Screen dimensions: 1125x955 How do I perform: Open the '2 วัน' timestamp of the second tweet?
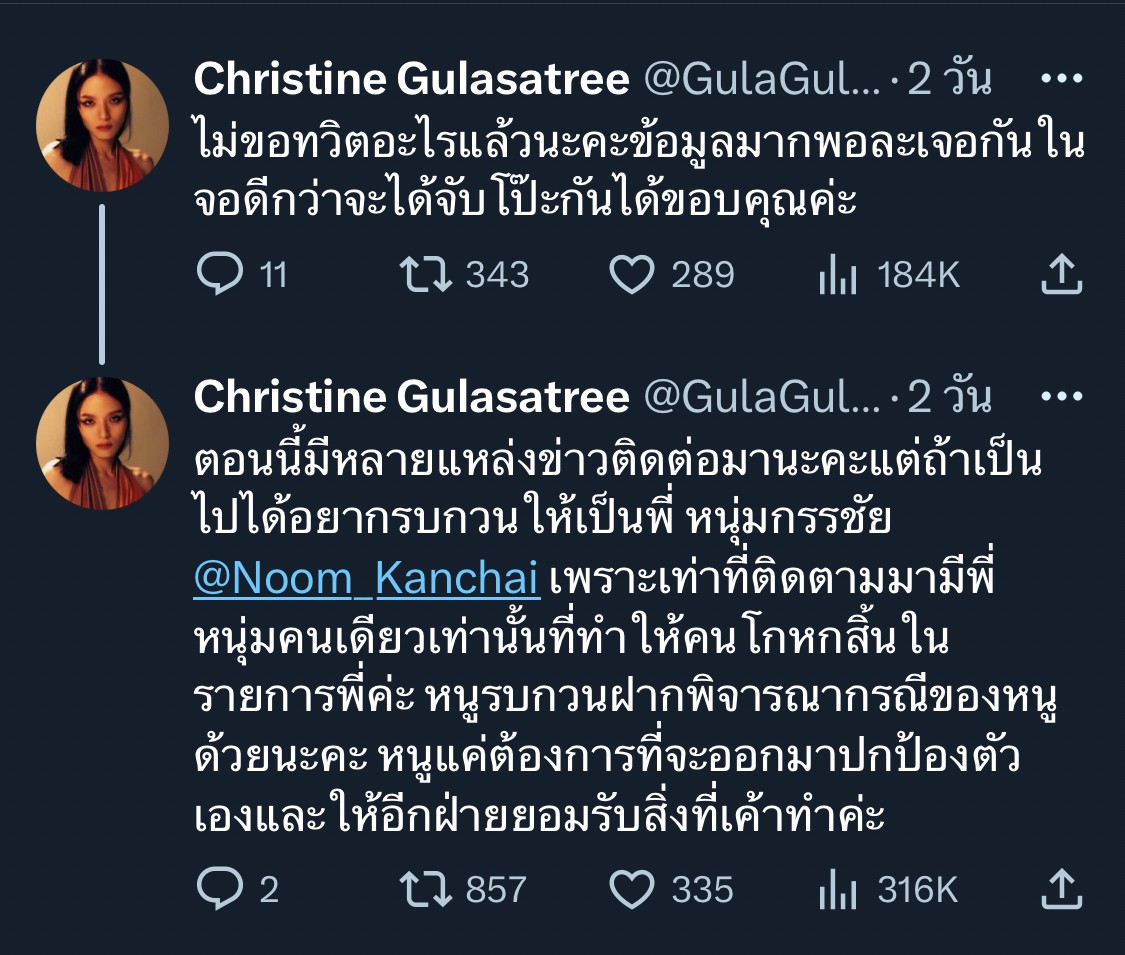click(950, 397)
